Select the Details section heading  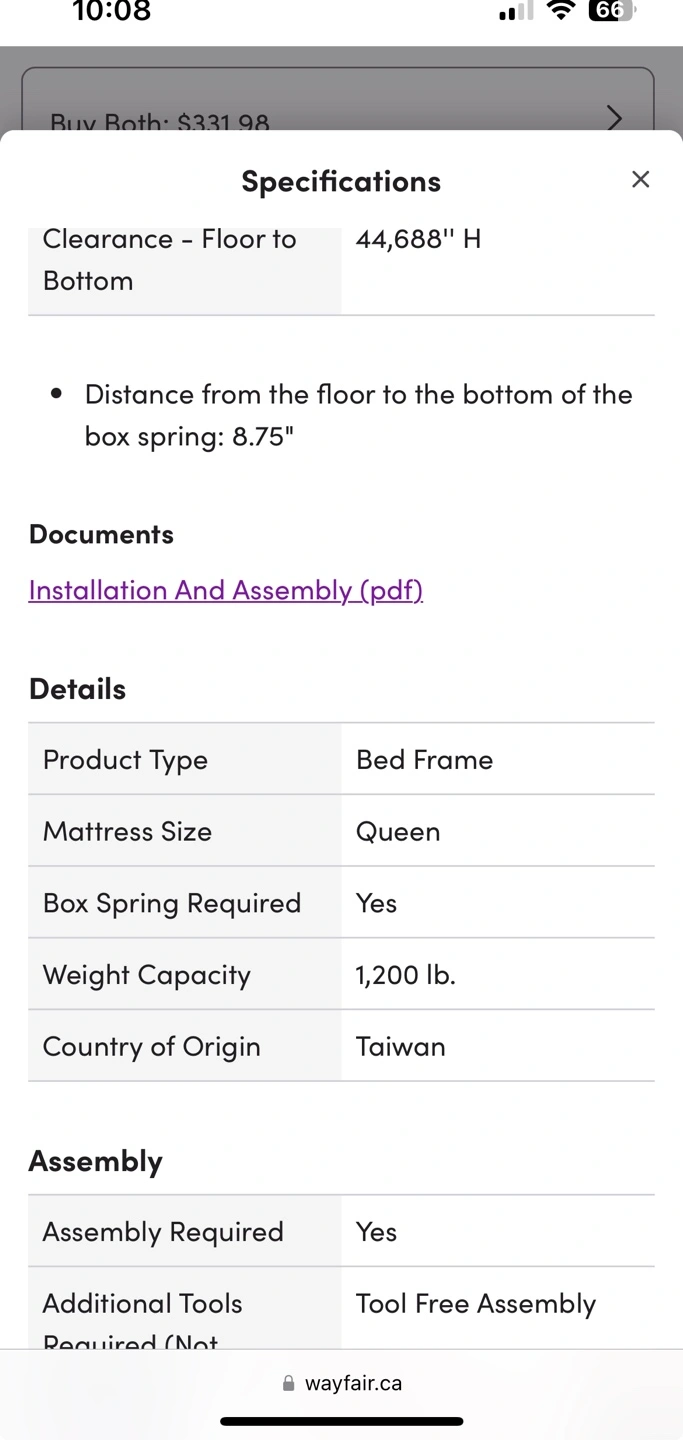[77, 689]
